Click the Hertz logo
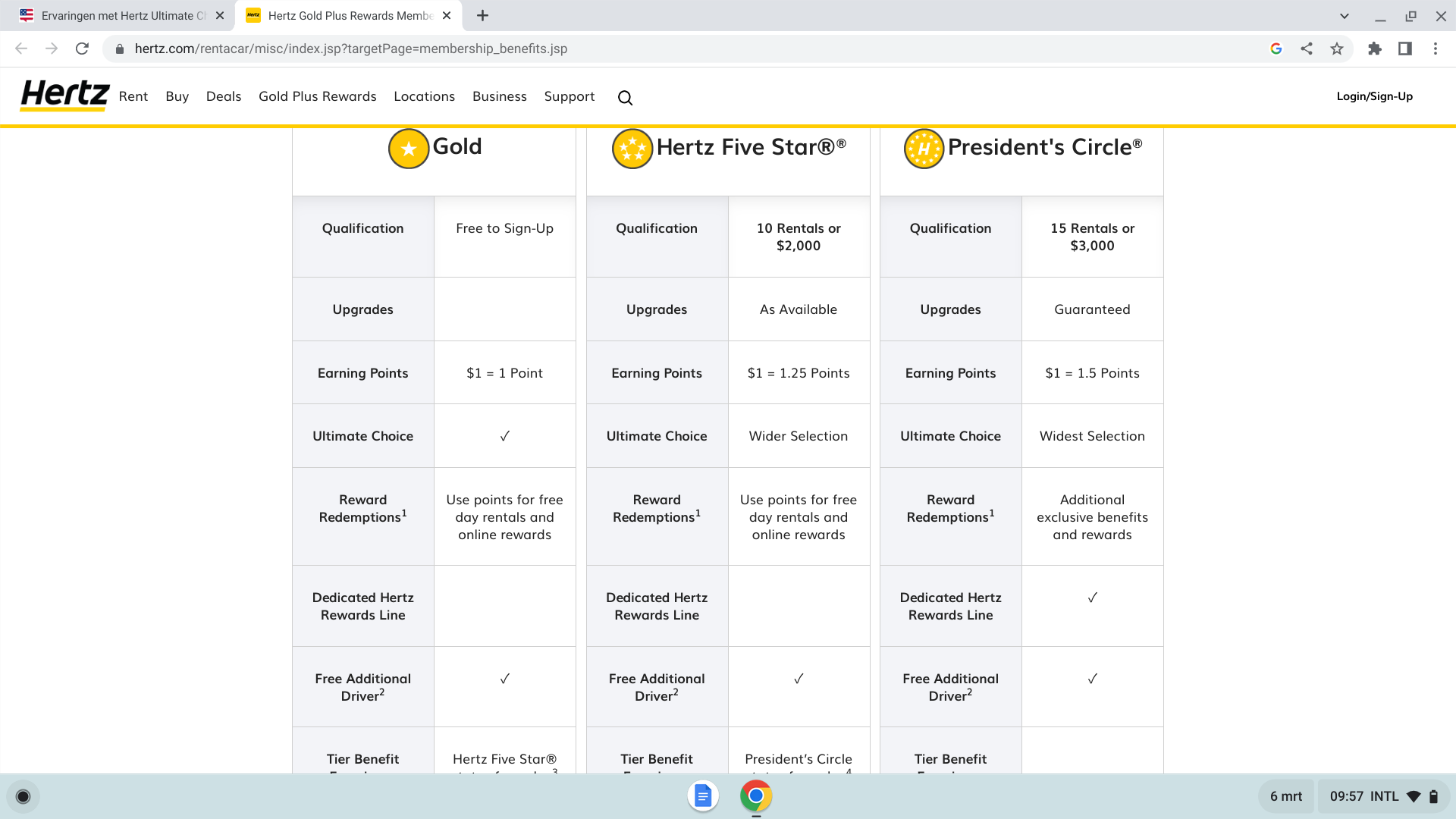The image size is (1456, 819). coord(64,96)
